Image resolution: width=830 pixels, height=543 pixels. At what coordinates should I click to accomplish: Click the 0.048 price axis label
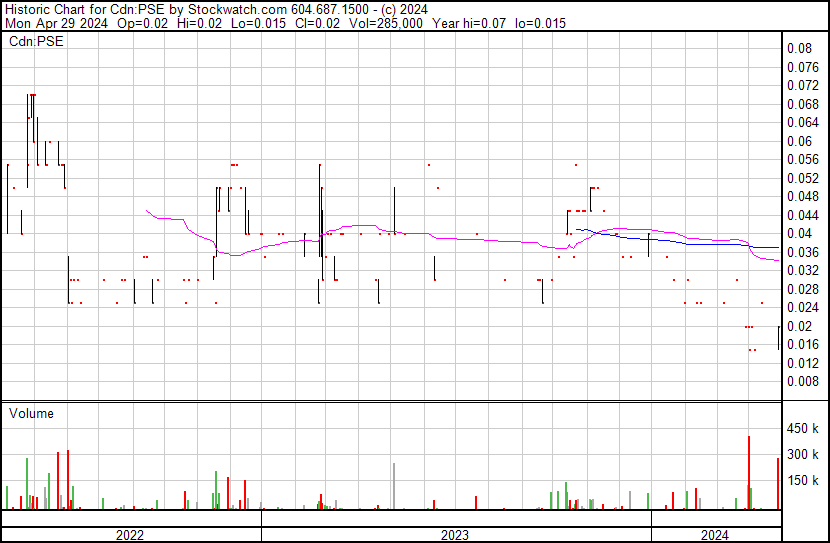(x=802, y=196)
